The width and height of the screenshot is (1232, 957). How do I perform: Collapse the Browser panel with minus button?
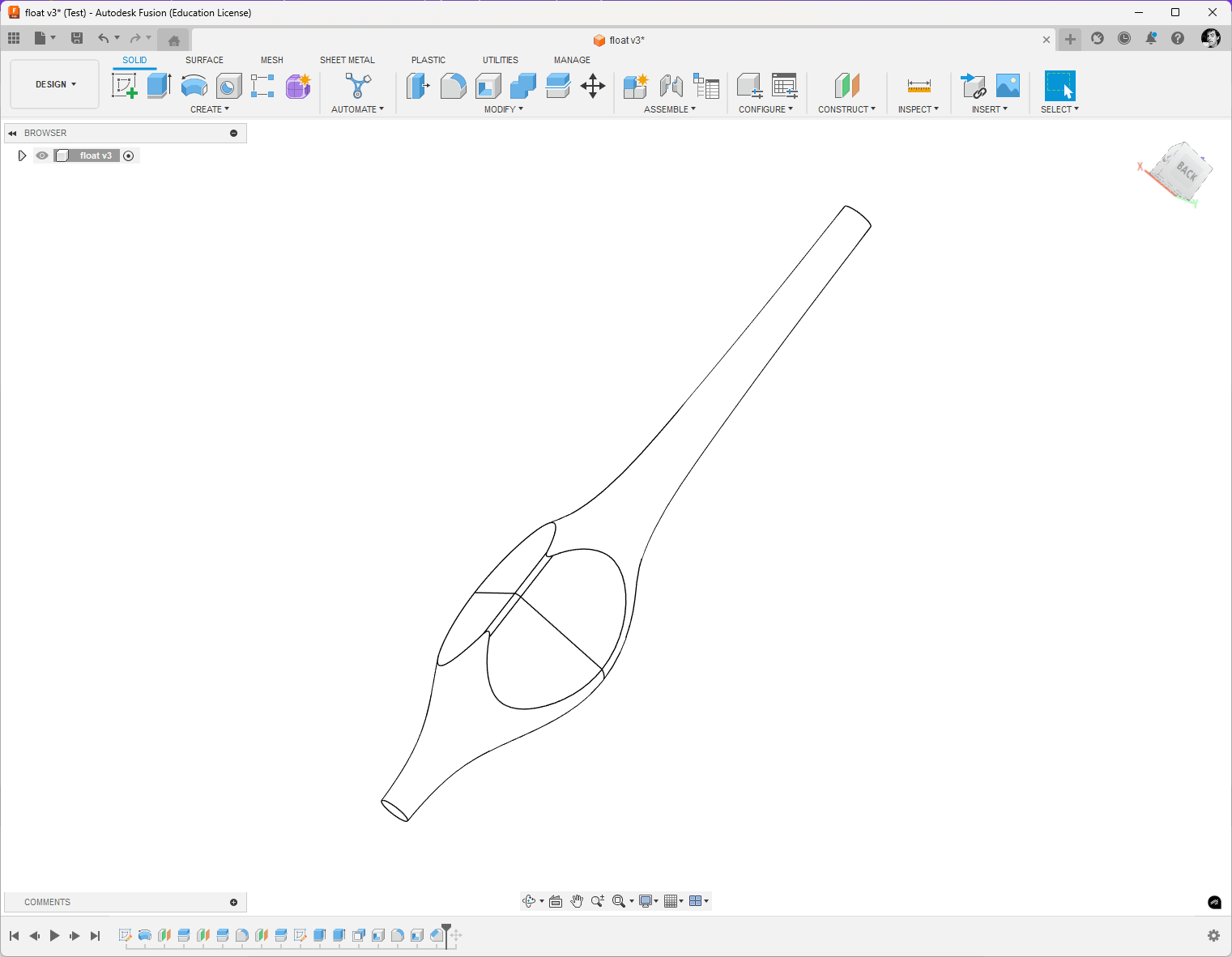coord(234,133)
